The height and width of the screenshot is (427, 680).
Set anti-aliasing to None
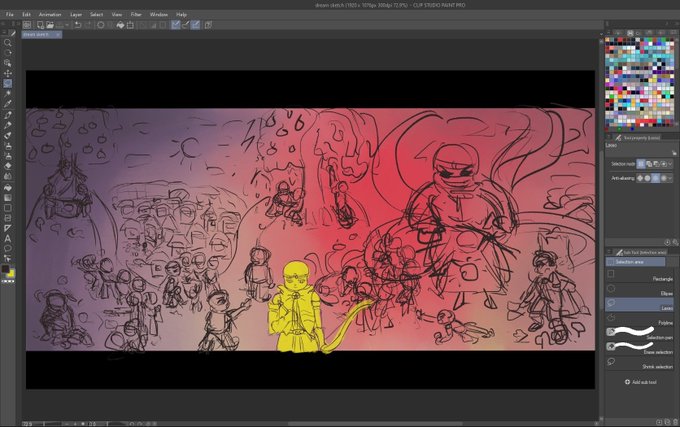(640, 178)
